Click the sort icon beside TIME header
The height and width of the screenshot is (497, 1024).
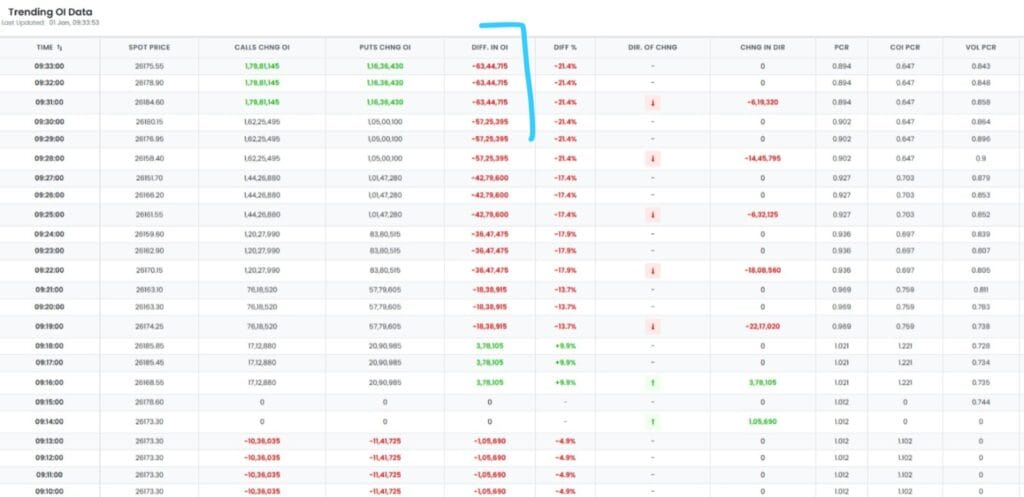coord(60,47)
